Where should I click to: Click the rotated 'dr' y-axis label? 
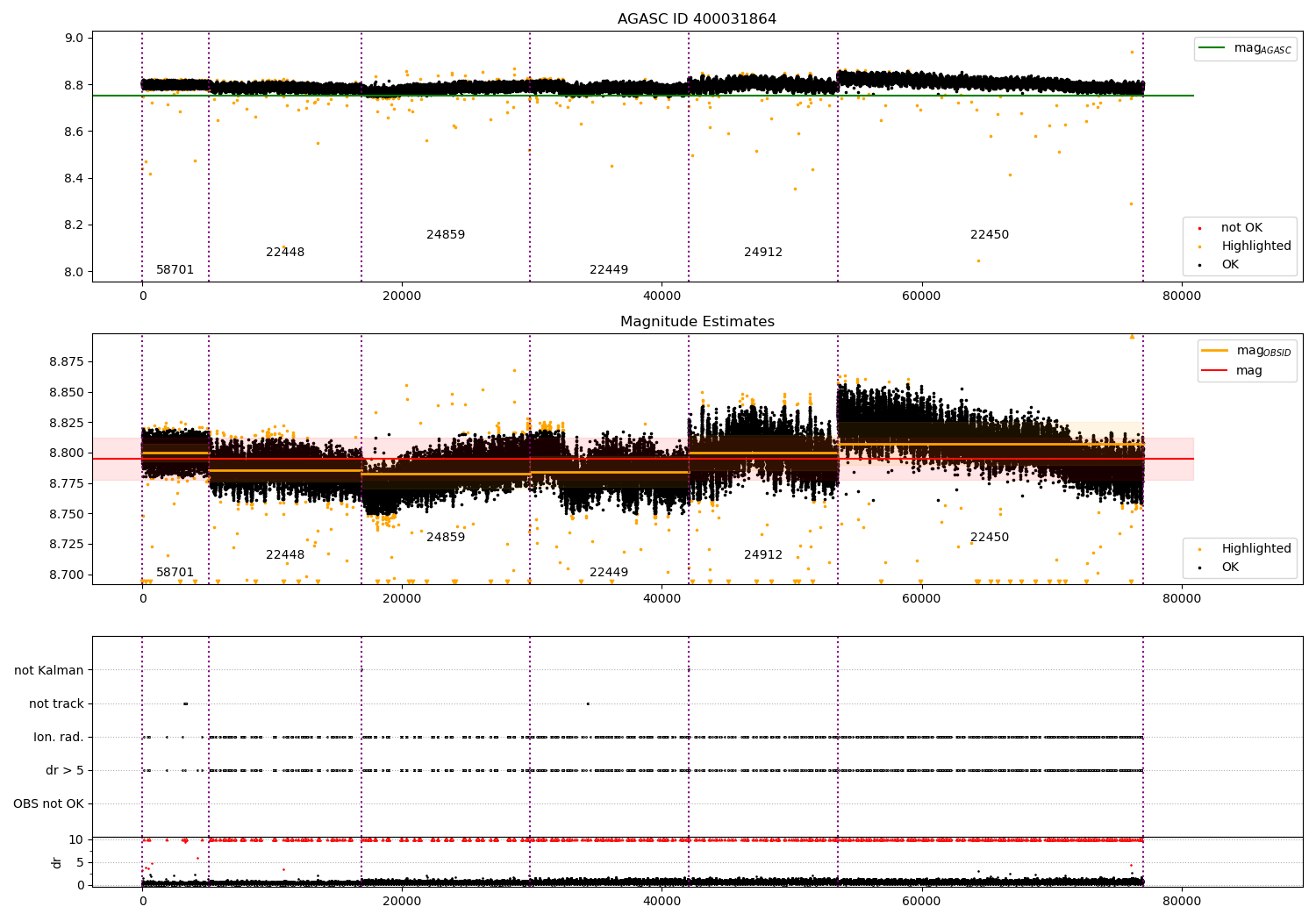pyautogui.click(x=57, y=862)
